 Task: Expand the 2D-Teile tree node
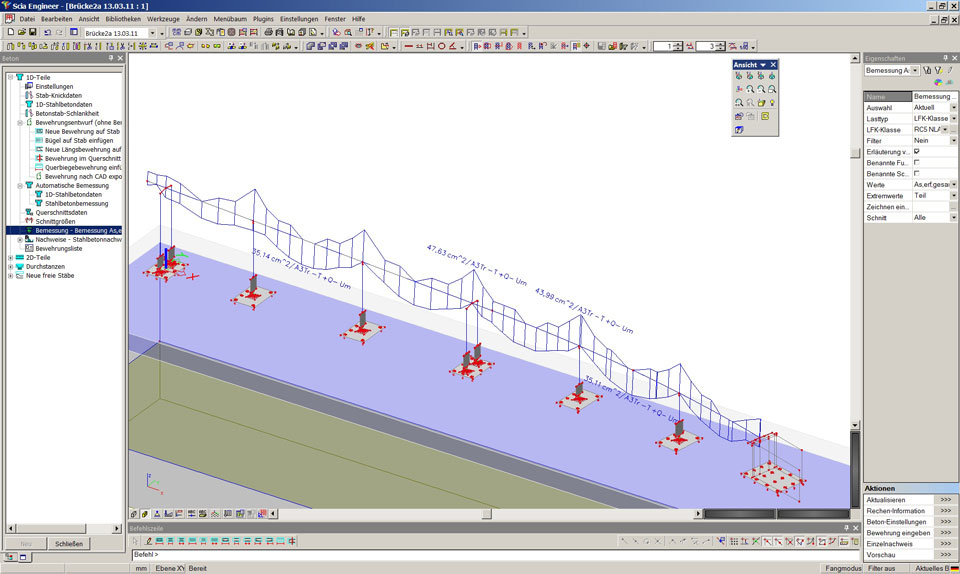[10, 257]
